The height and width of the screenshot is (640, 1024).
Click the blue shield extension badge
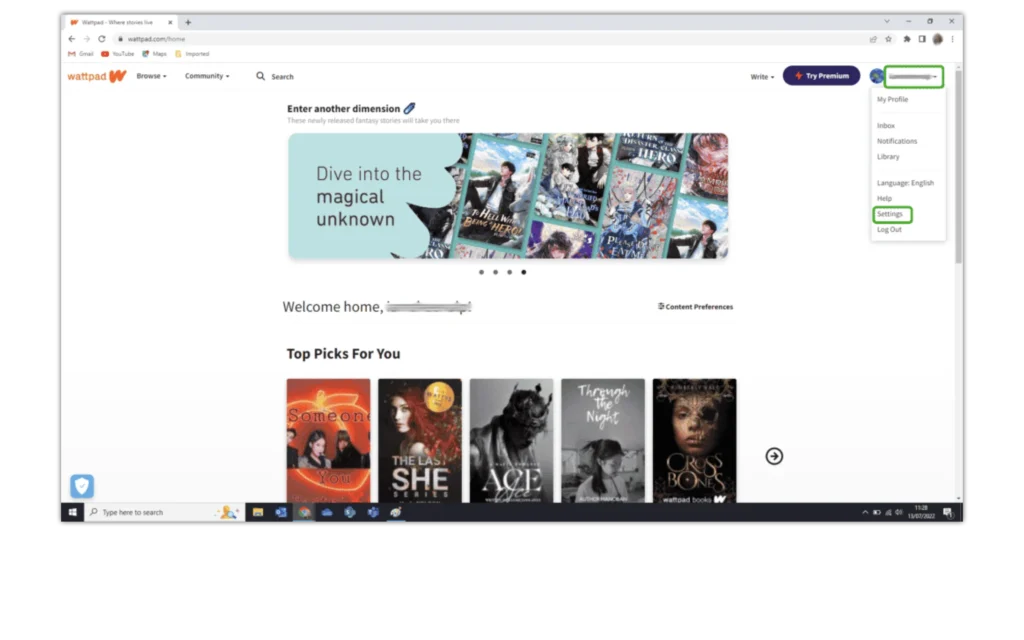[82, 486]
